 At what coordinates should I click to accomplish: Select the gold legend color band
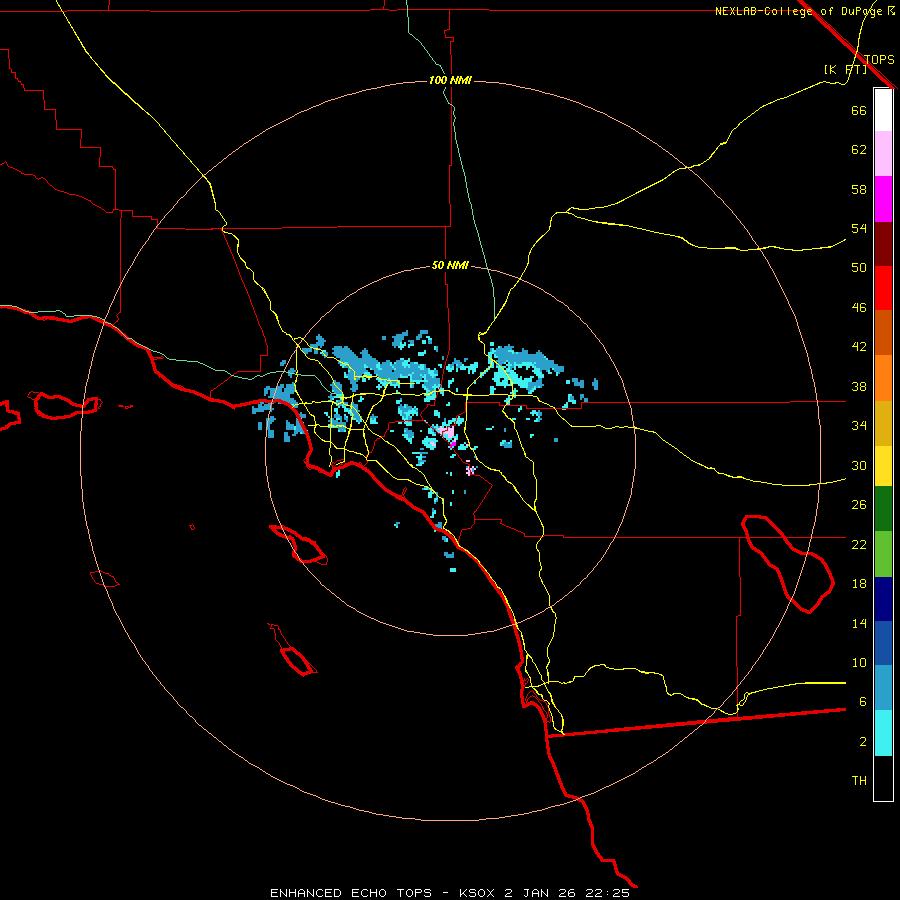(x=883, y=424)
